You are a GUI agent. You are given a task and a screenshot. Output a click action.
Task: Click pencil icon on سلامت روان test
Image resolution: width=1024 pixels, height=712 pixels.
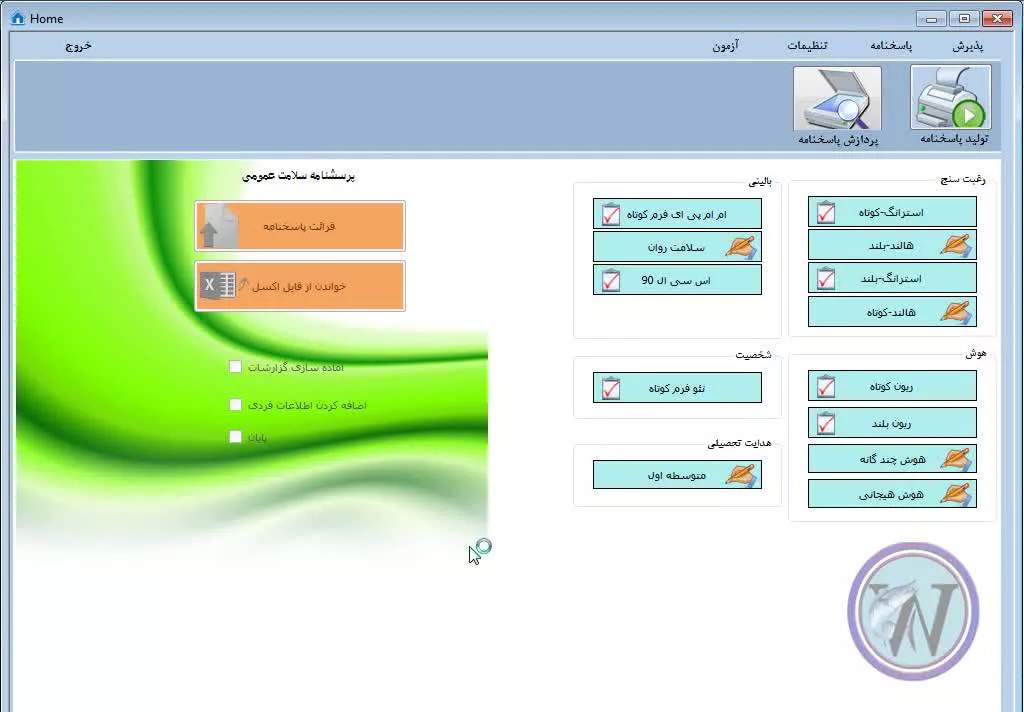pos(740,246)
